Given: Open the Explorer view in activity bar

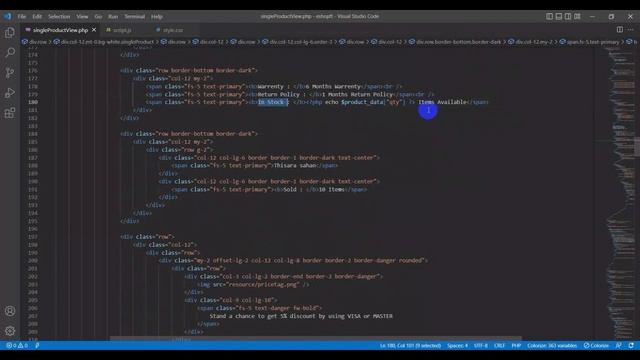Looking at the screenshot, I should (x=10, y=33).
